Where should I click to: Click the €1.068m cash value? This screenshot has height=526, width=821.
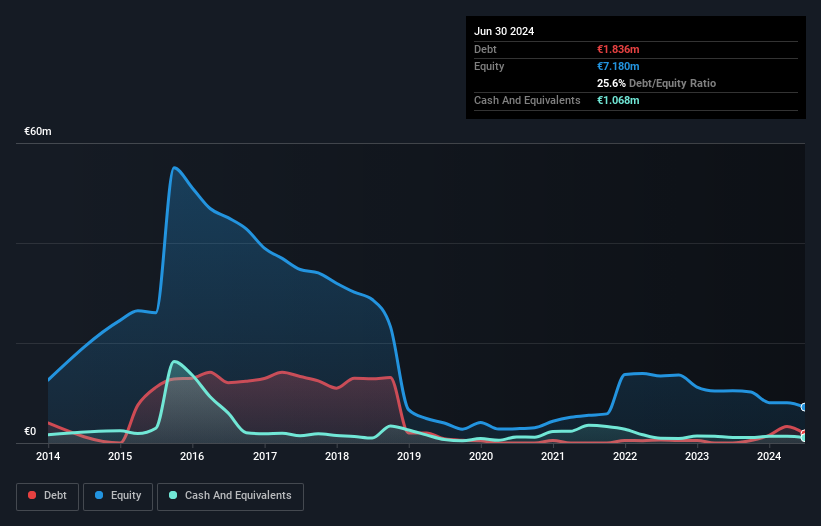click(x=618, y=100)
